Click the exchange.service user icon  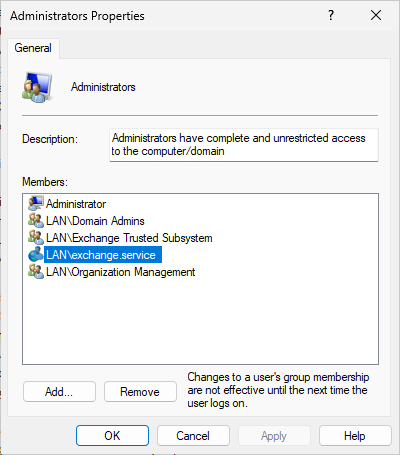pos(36,255)
